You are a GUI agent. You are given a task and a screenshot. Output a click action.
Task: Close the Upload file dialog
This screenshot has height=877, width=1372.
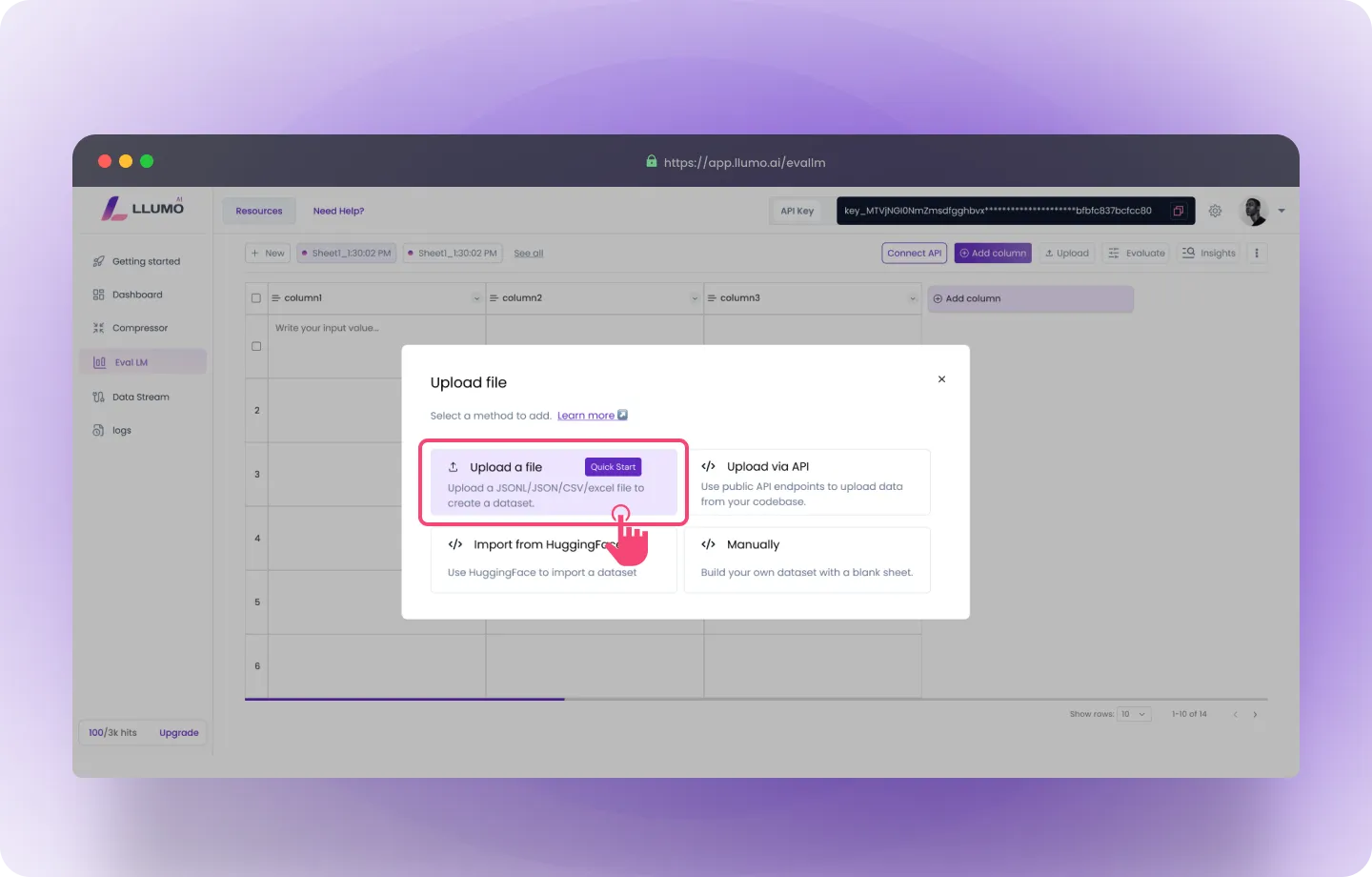(941, 379)
